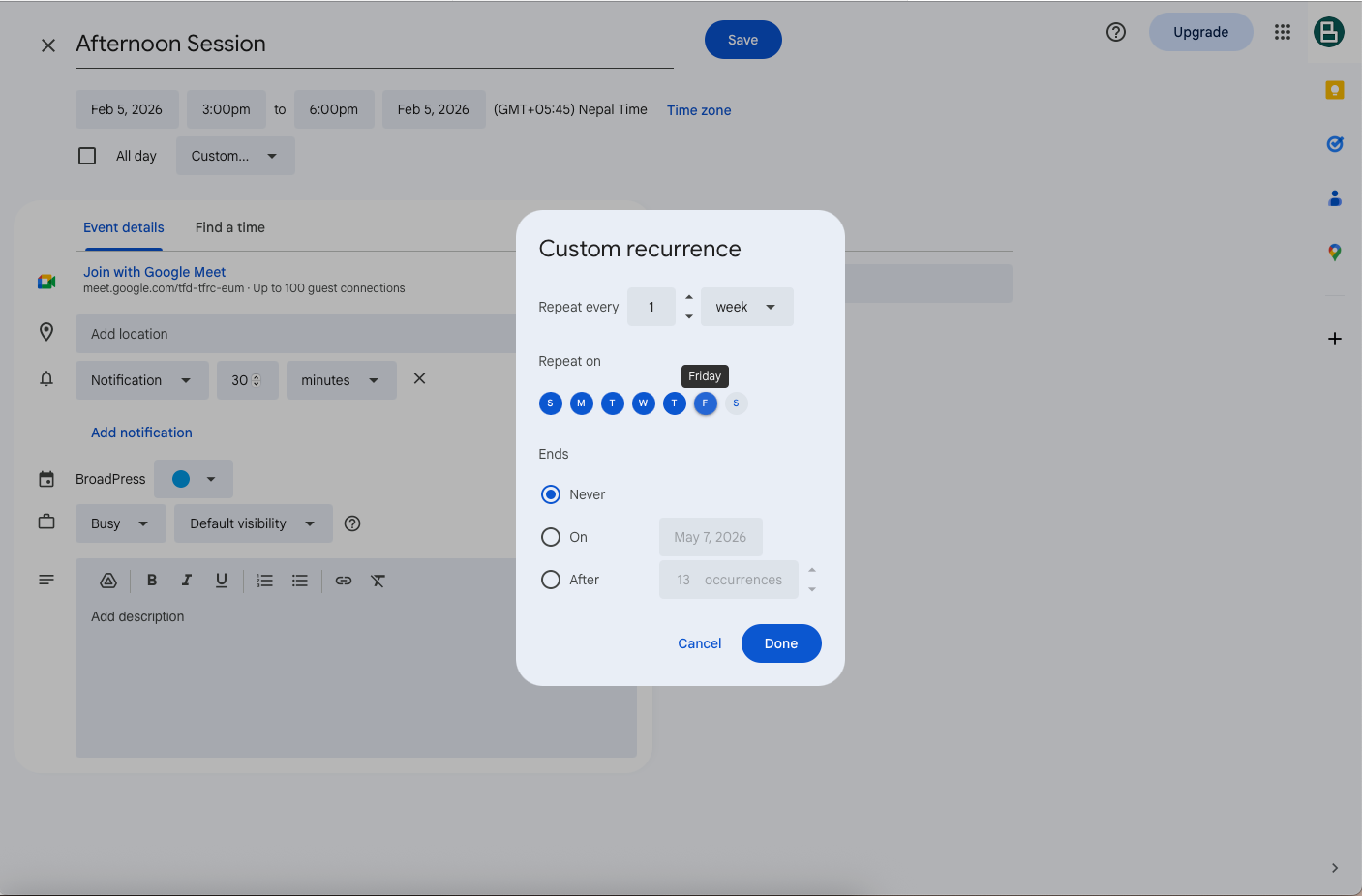1362x896 pixels.
Task: Check the All day checkbox
Action: [x=87, y=156]
